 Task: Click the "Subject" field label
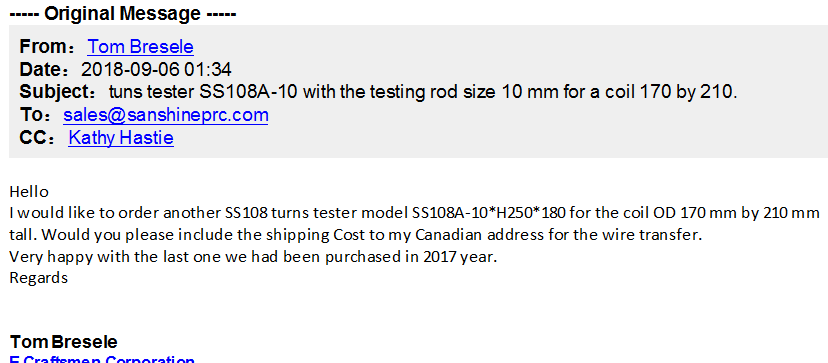tap(57, 92)
